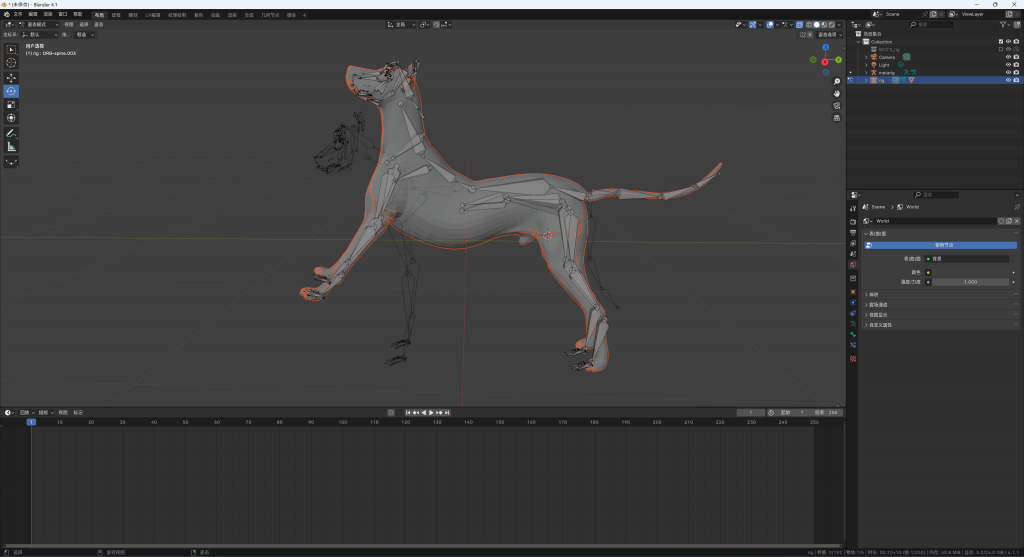Toggle visibility of the Light object
Image resolution: width=1024 pixels, height=557 pixels.
[1007, 65]
